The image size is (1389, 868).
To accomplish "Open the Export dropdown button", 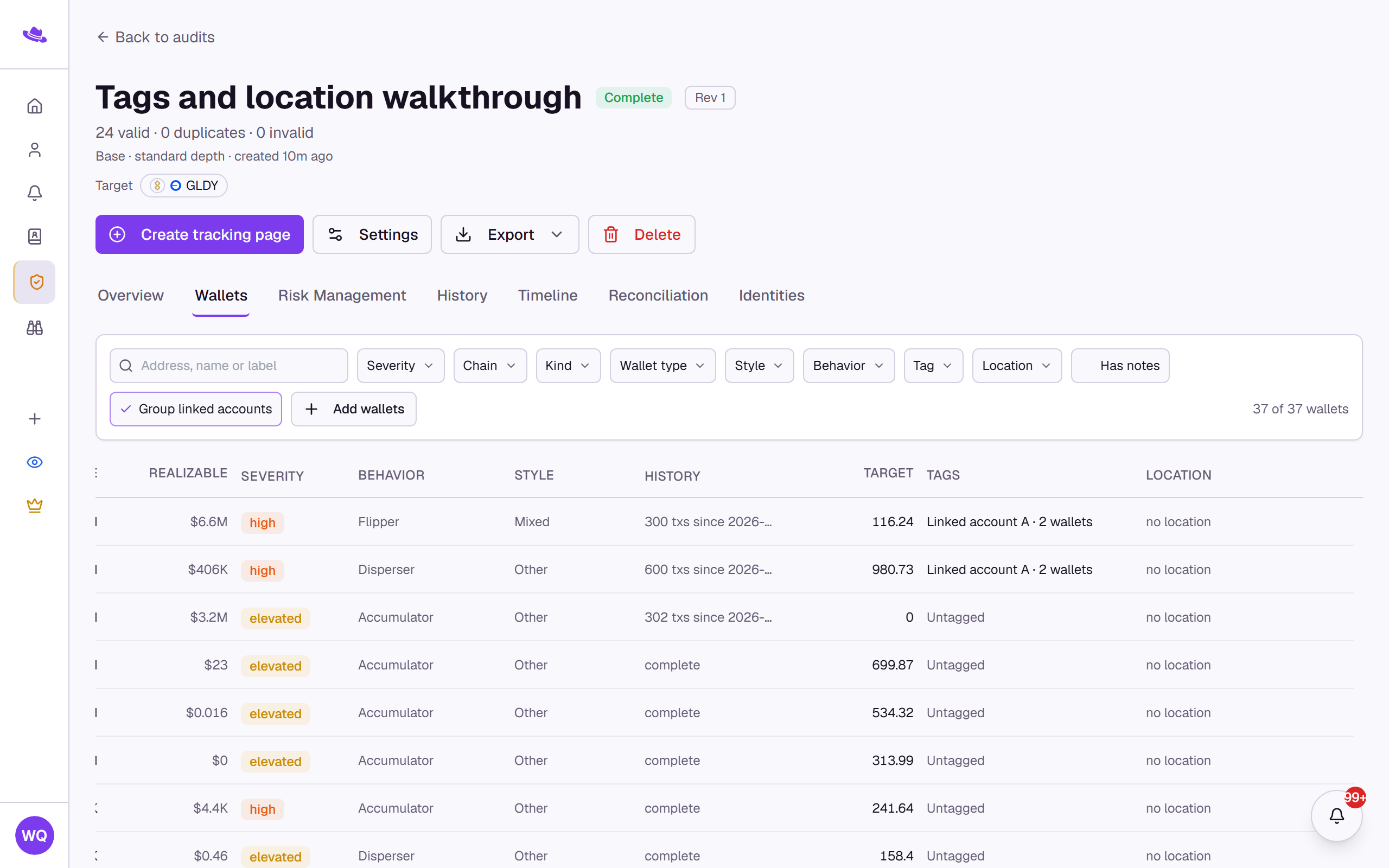I will pos(509,234).
